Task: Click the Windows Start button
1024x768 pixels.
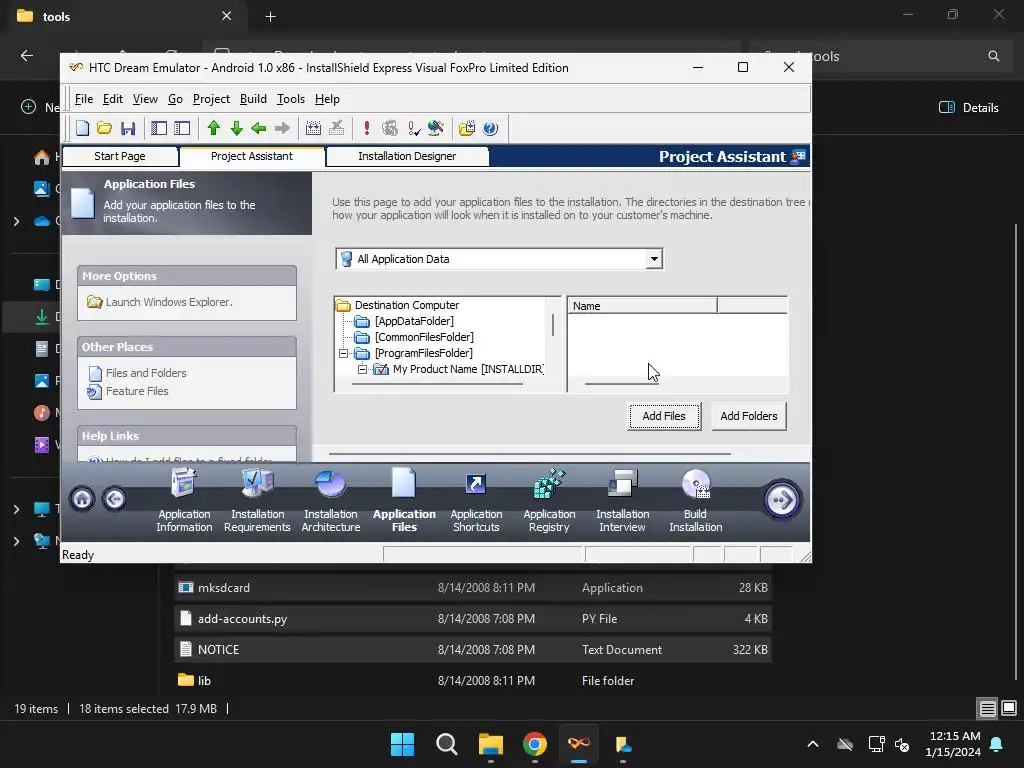Action: pyautogui.click(x=402, y=744)
